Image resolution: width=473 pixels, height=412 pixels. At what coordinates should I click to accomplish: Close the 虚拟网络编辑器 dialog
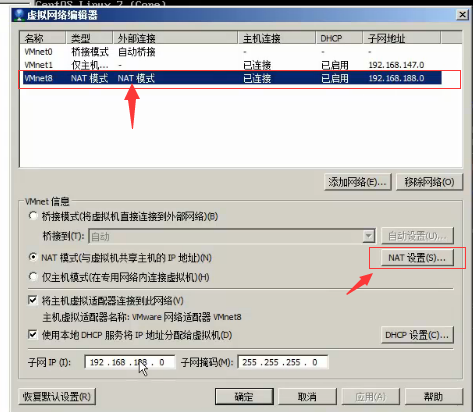click(462, 15)
